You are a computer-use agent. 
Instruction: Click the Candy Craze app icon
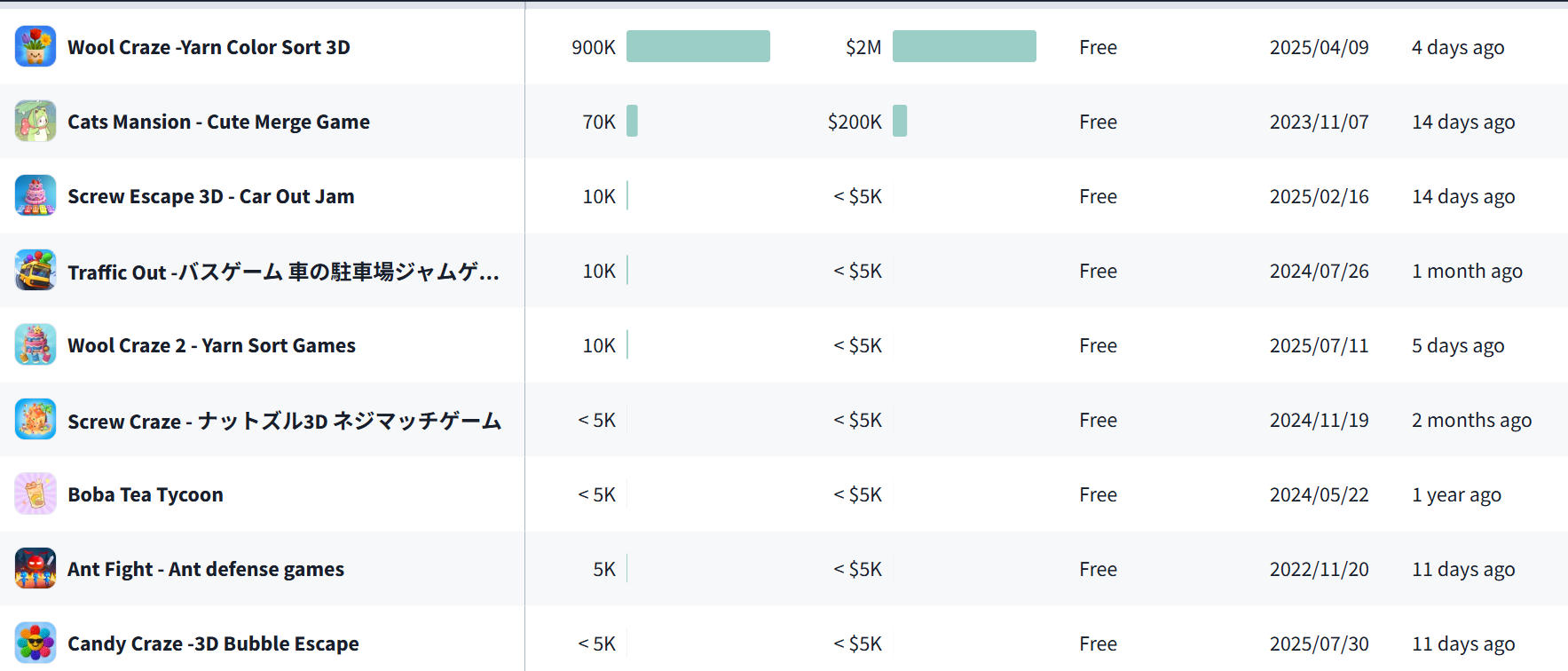tap(35, 643)
